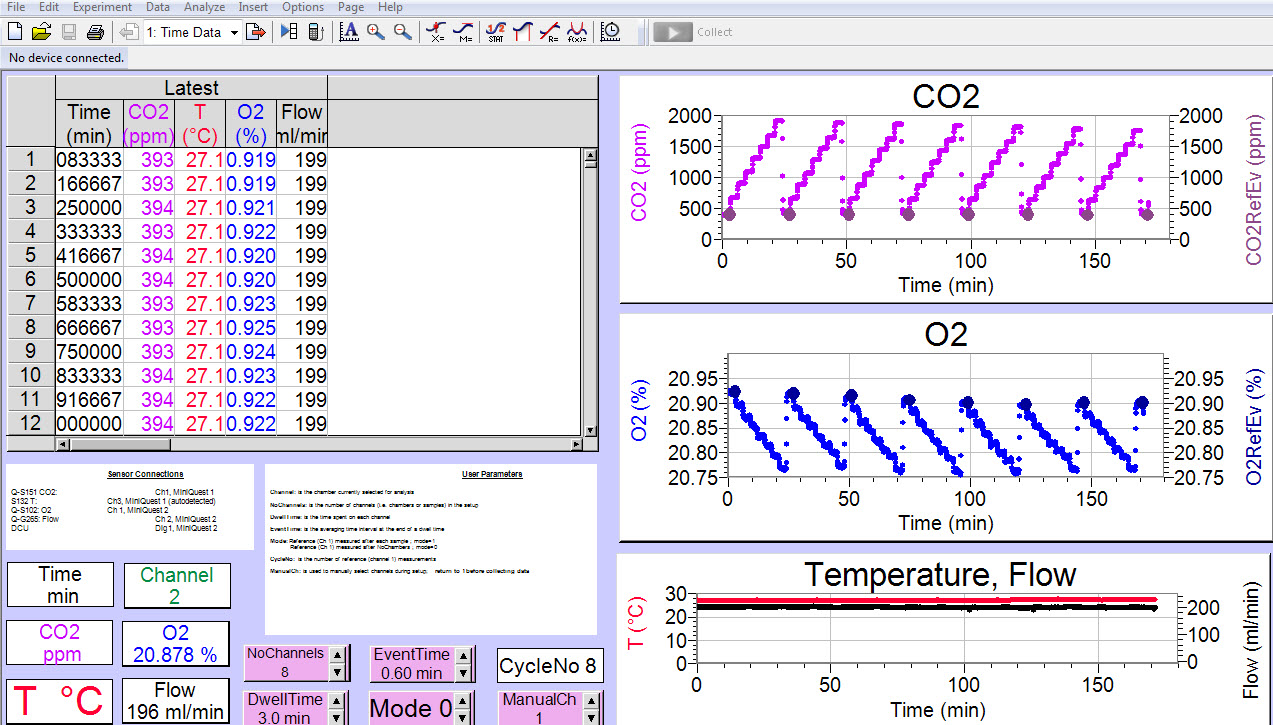
Task: Select the Integral tool icon
Action: point(521,30)
